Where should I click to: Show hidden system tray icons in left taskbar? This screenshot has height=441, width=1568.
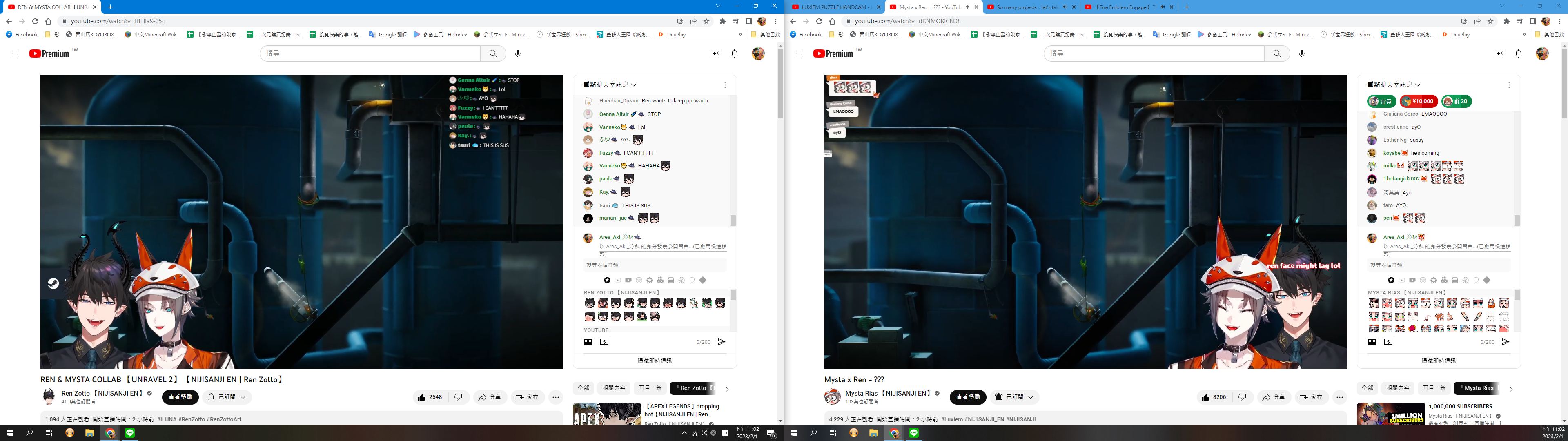pyautogui.click(x=684, y=433)
